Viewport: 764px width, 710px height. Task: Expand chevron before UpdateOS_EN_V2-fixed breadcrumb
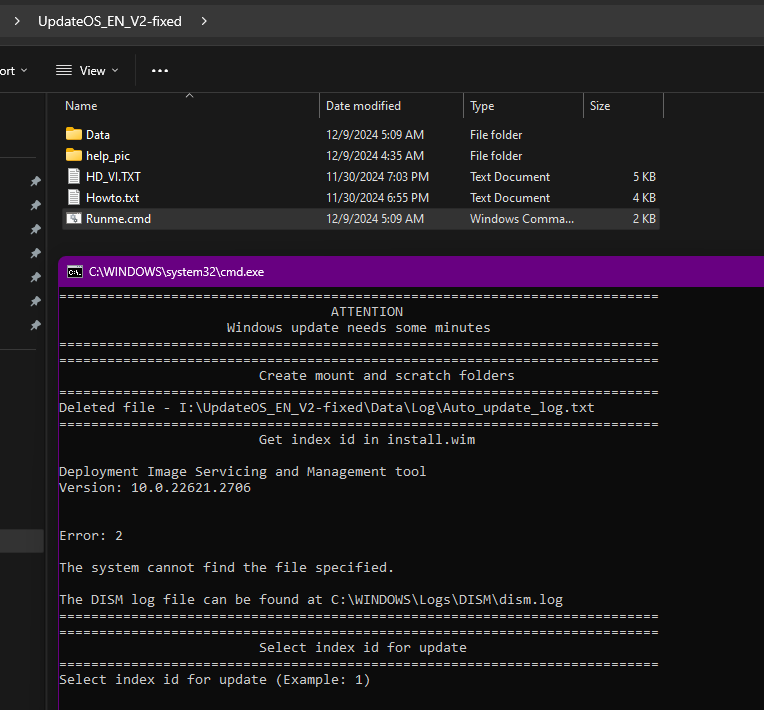(x=17, y=21)
